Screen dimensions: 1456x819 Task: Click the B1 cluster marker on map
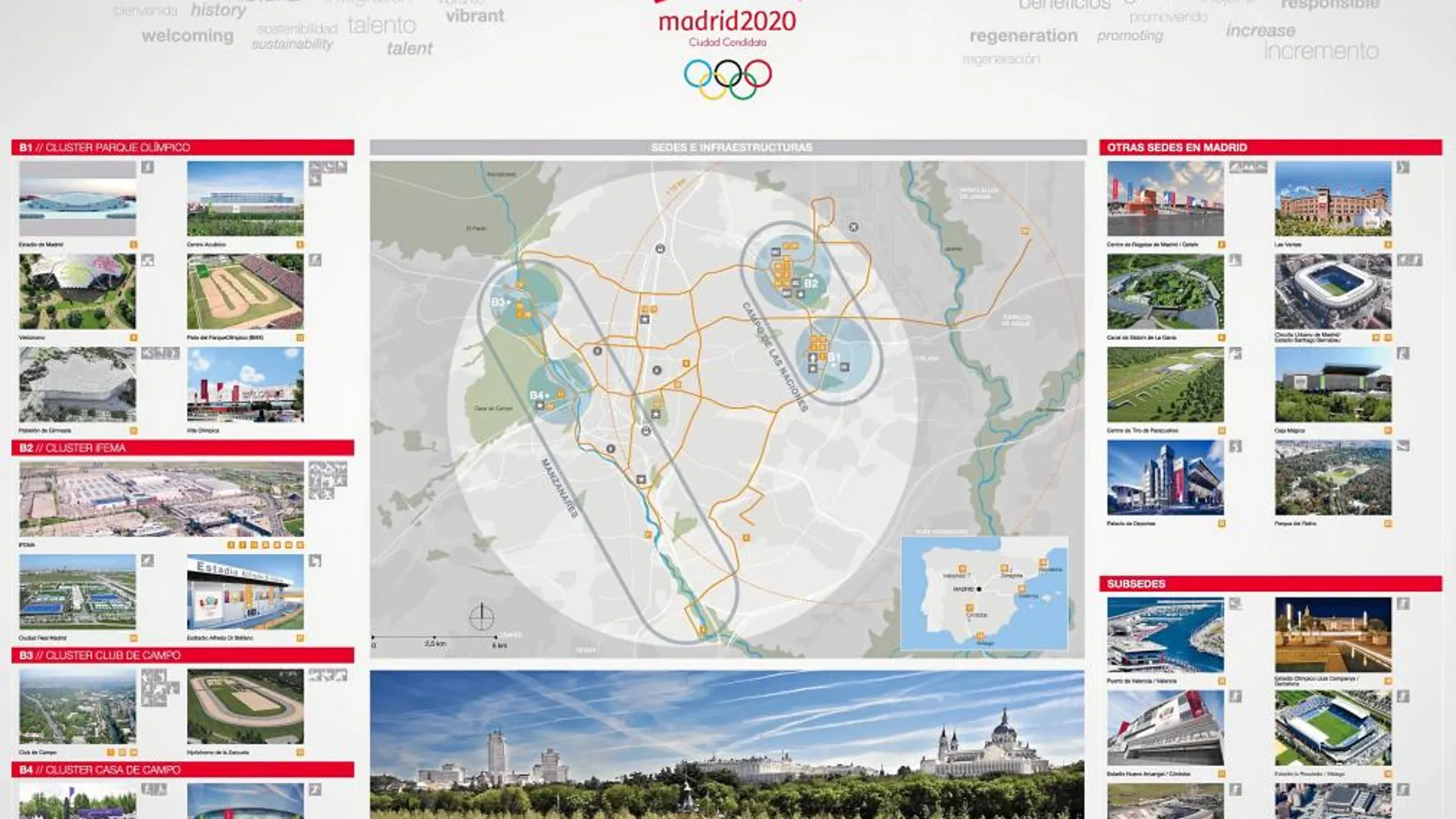pyautogui.click(x=834, y=358)
